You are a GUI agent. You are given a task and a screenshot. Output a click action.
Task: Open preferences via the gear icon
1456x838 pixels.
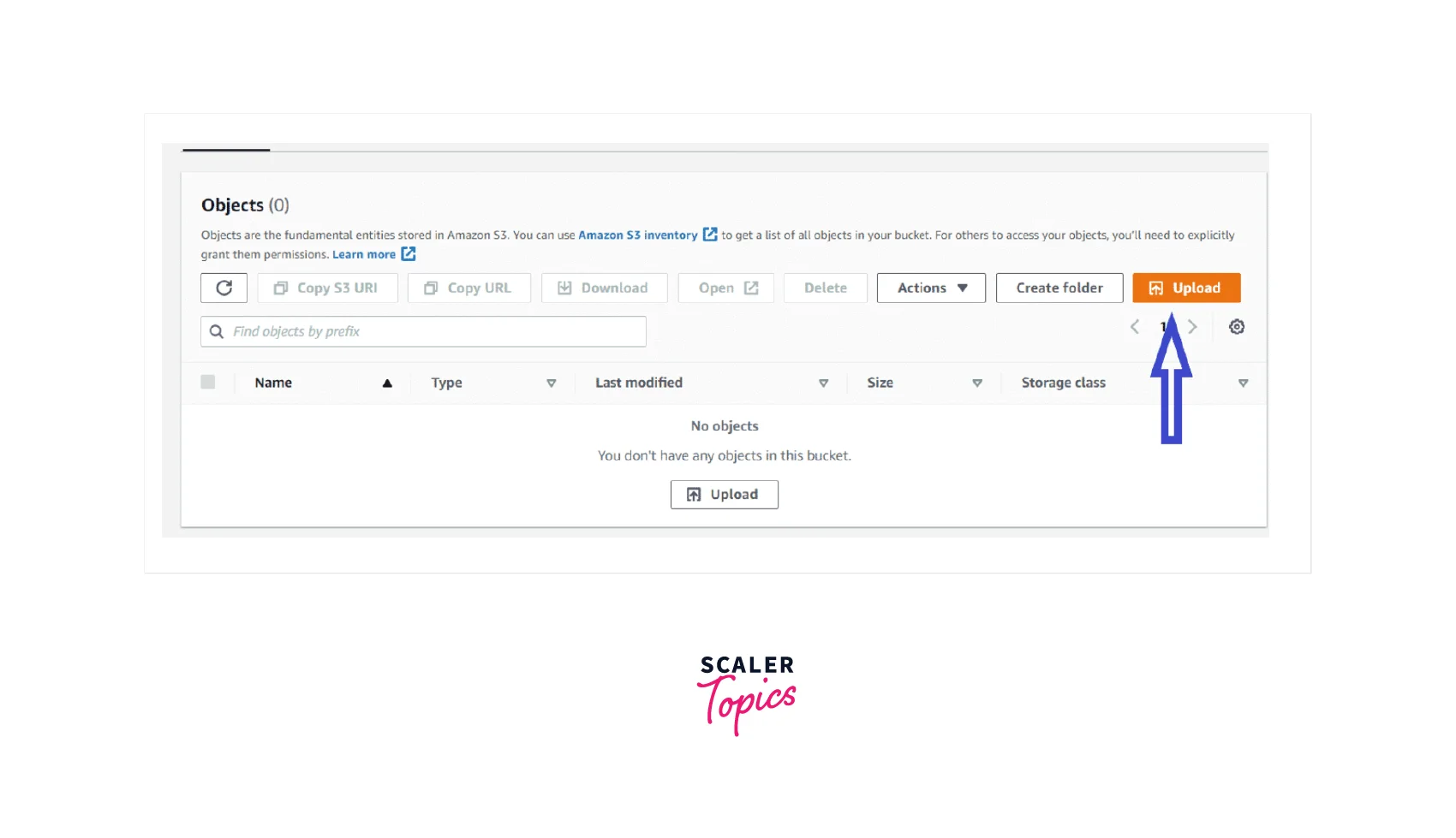pyautogui.click(x=1236, y=327)
